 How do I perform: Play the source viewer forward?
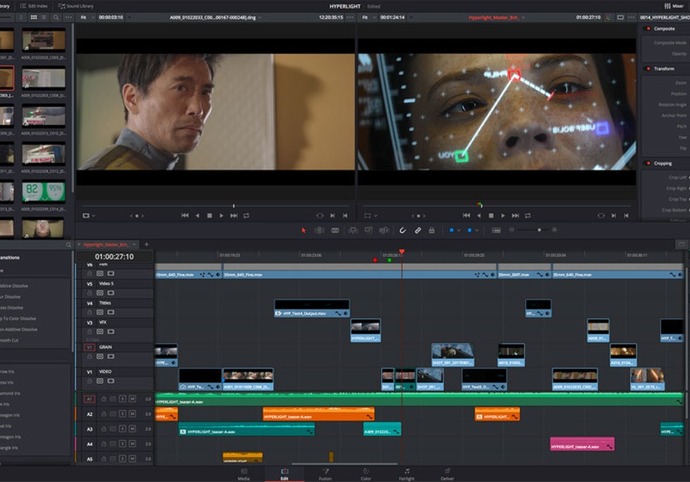pos(221,216)
